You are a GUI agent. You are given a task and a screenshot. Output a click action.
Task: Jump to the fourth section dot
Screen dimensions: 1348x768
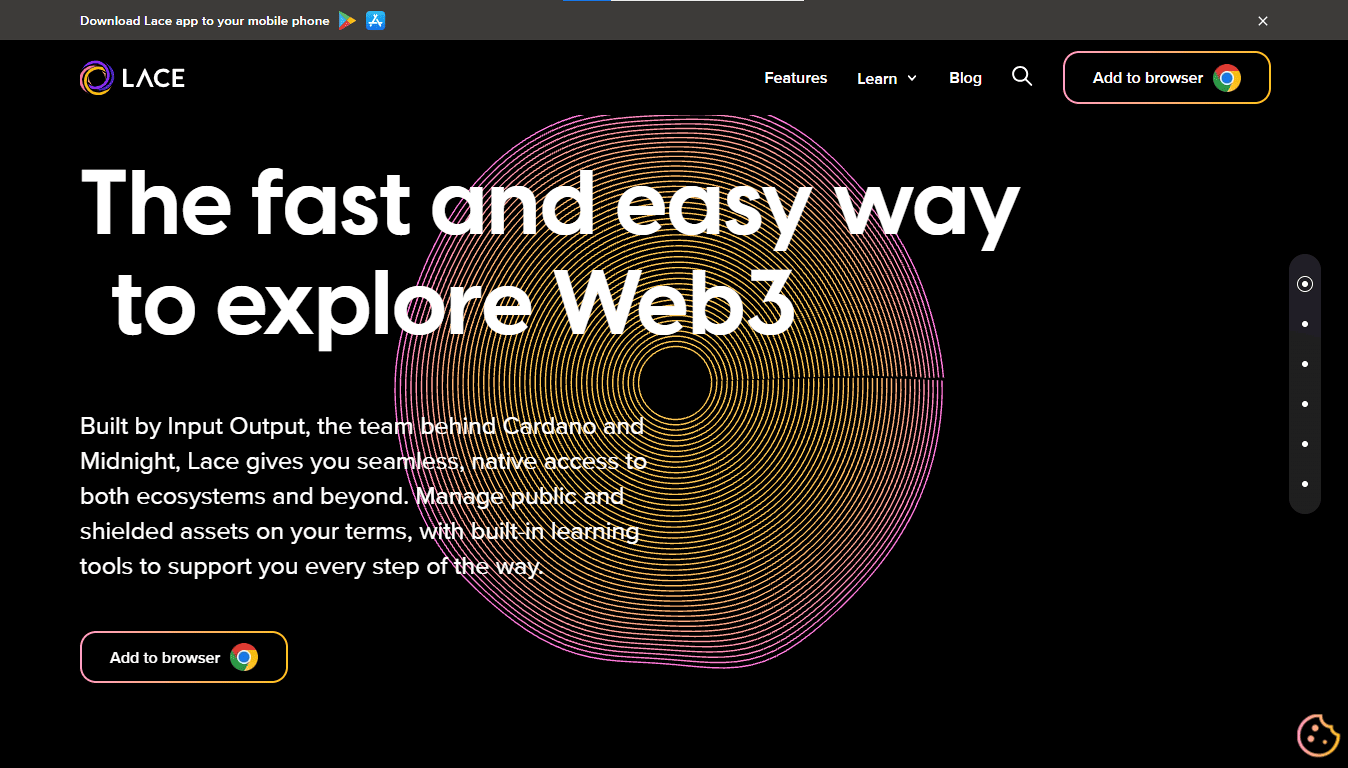pos(1305,404)
